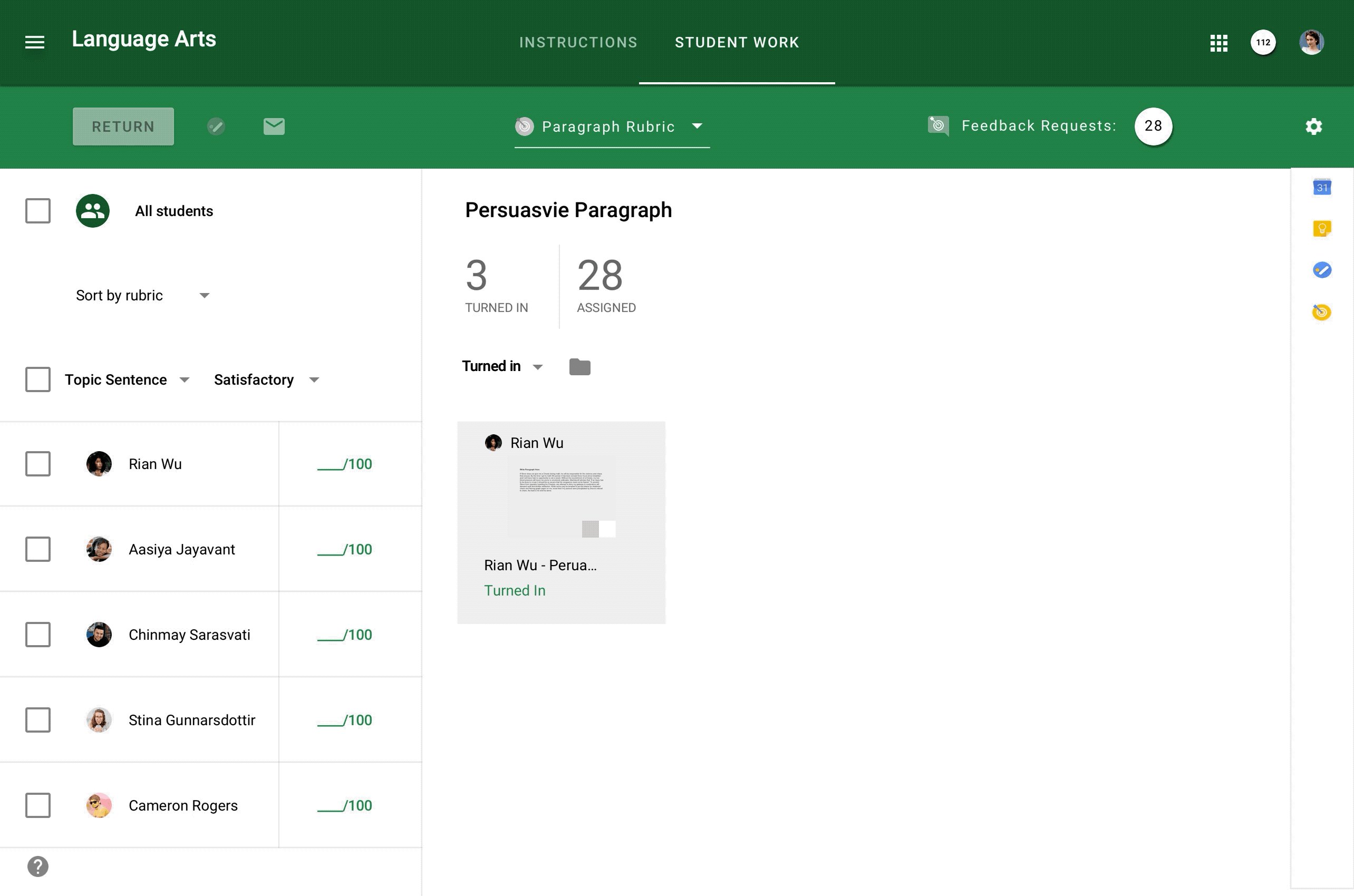Click the envelope email students icon
The height and width of the screenshot is (896, 1354).
pyautogui.click(x=274, y=126)
